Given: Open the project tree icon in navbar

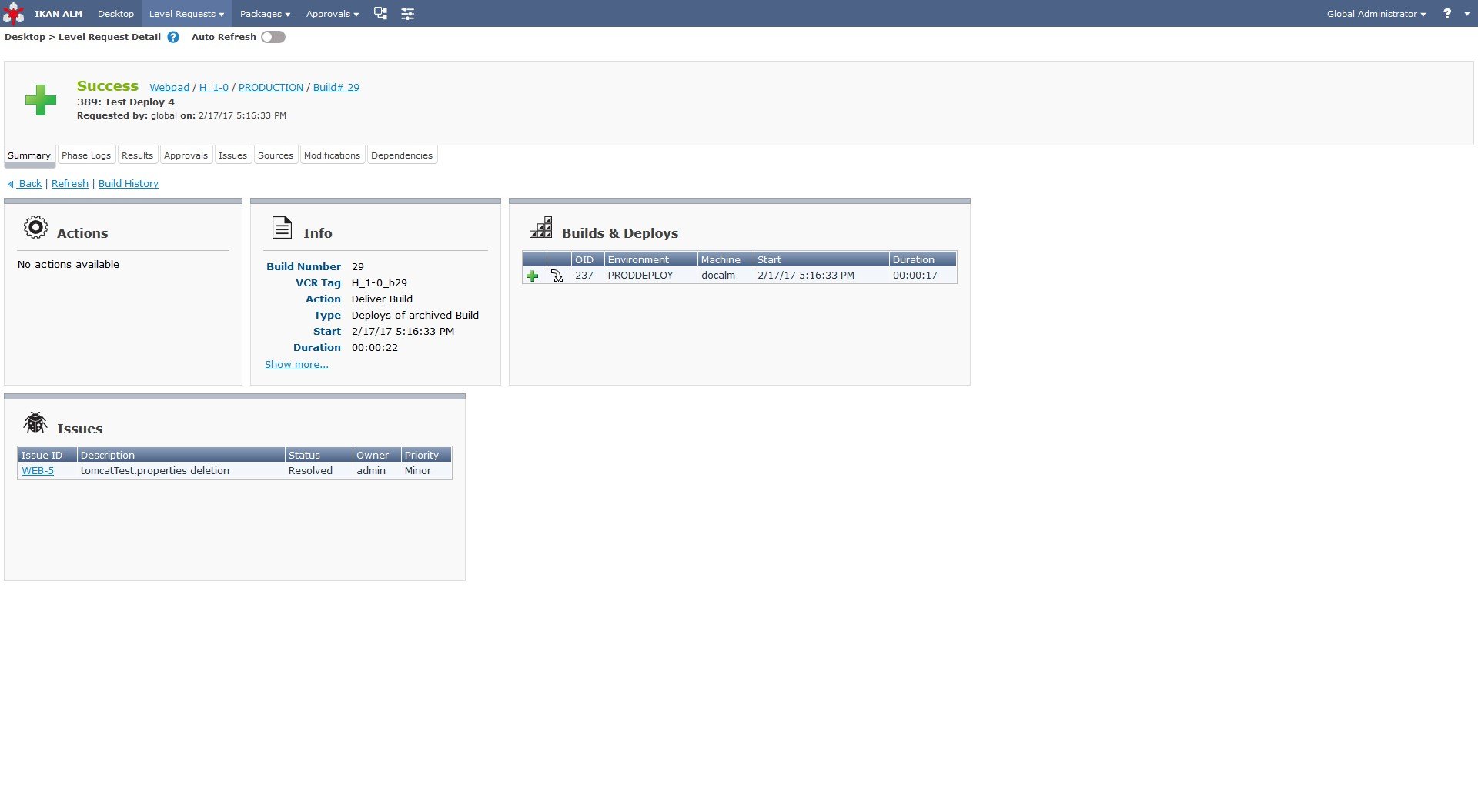Looking at the screenshot, I should pyautogui.click(x=380, y=14).
